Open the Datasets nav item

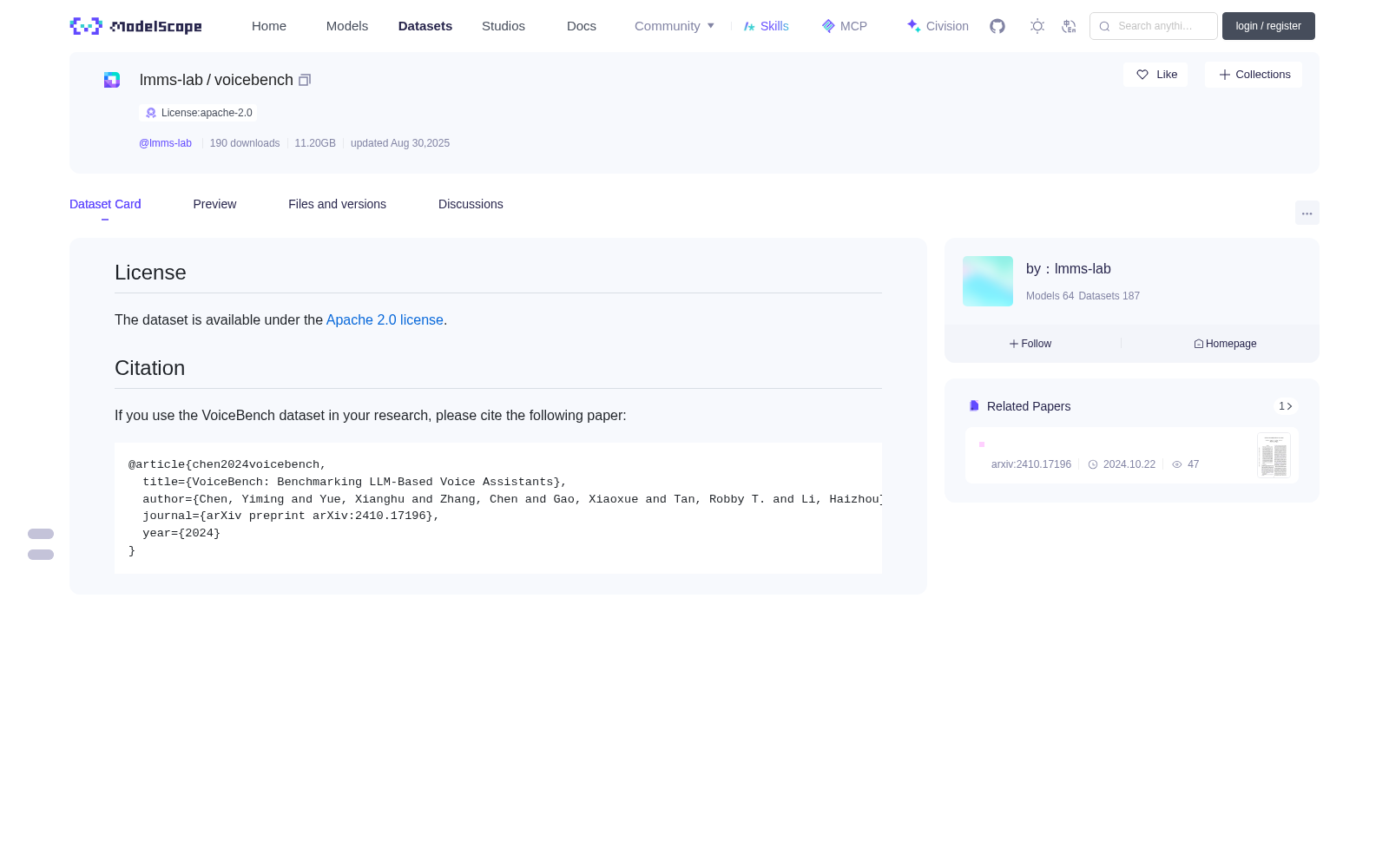pyautogui.click(x=425, y=26)
